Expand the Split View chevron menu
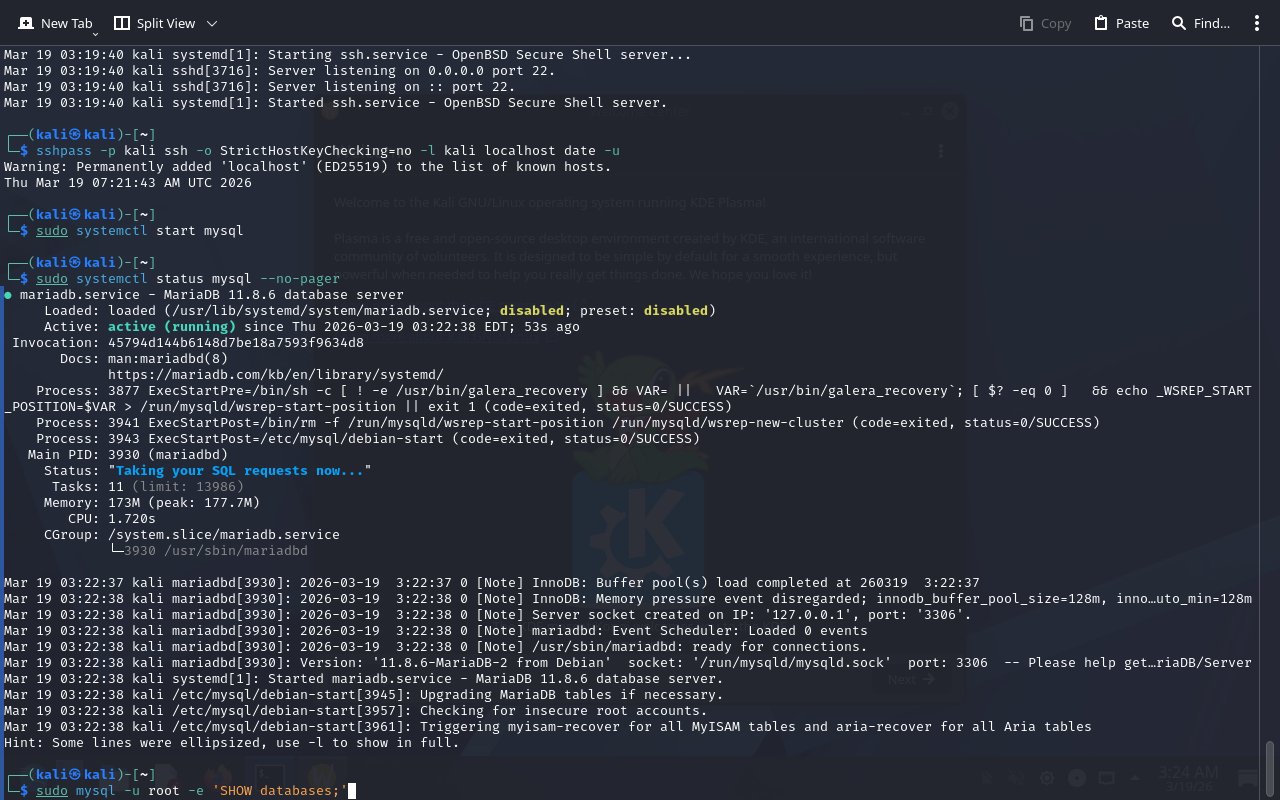This screenshot has height=800, width=1280. (211, 23)
